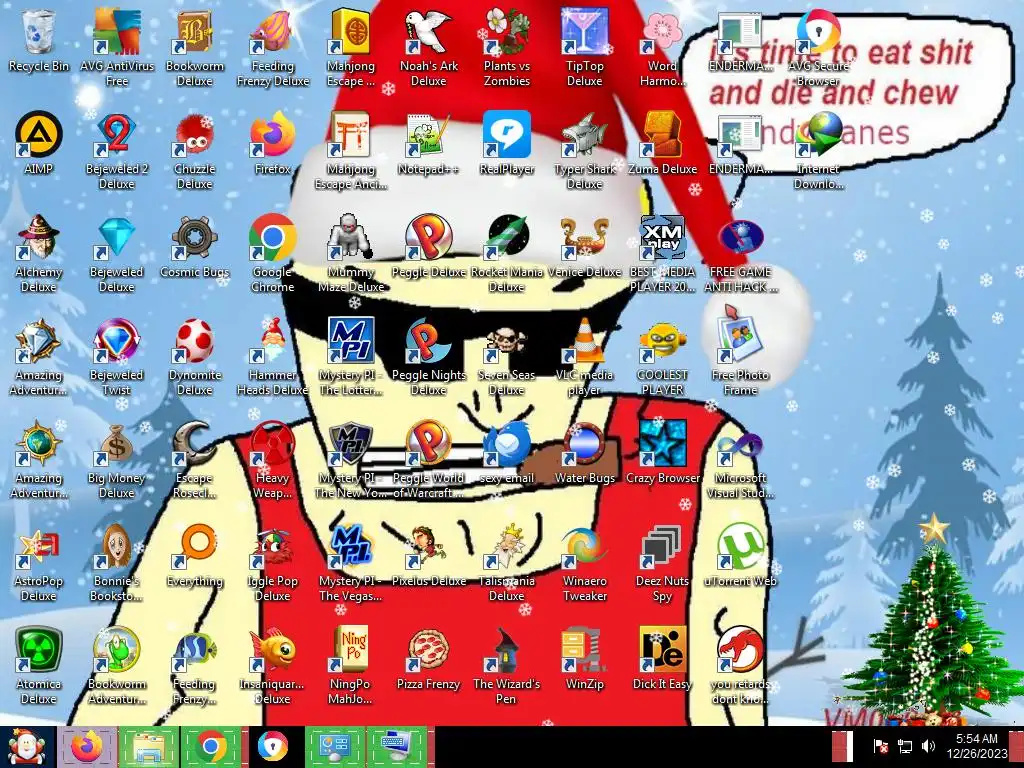
Task: Launch Seven Seas Deluxe icon
Action: coord(507,357)
